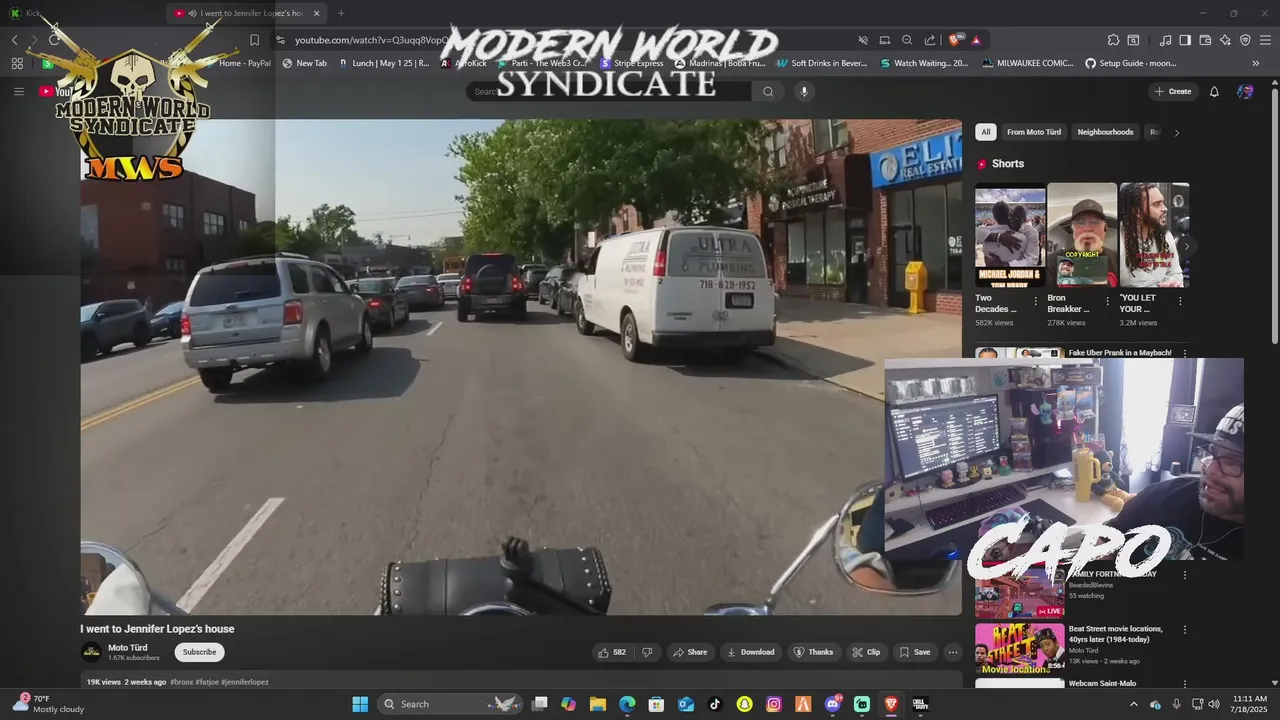The height and width of the screenshot is (720, 1280).
Task: Open the browser main hamburger menu
Action: (x=1265, y=40)
